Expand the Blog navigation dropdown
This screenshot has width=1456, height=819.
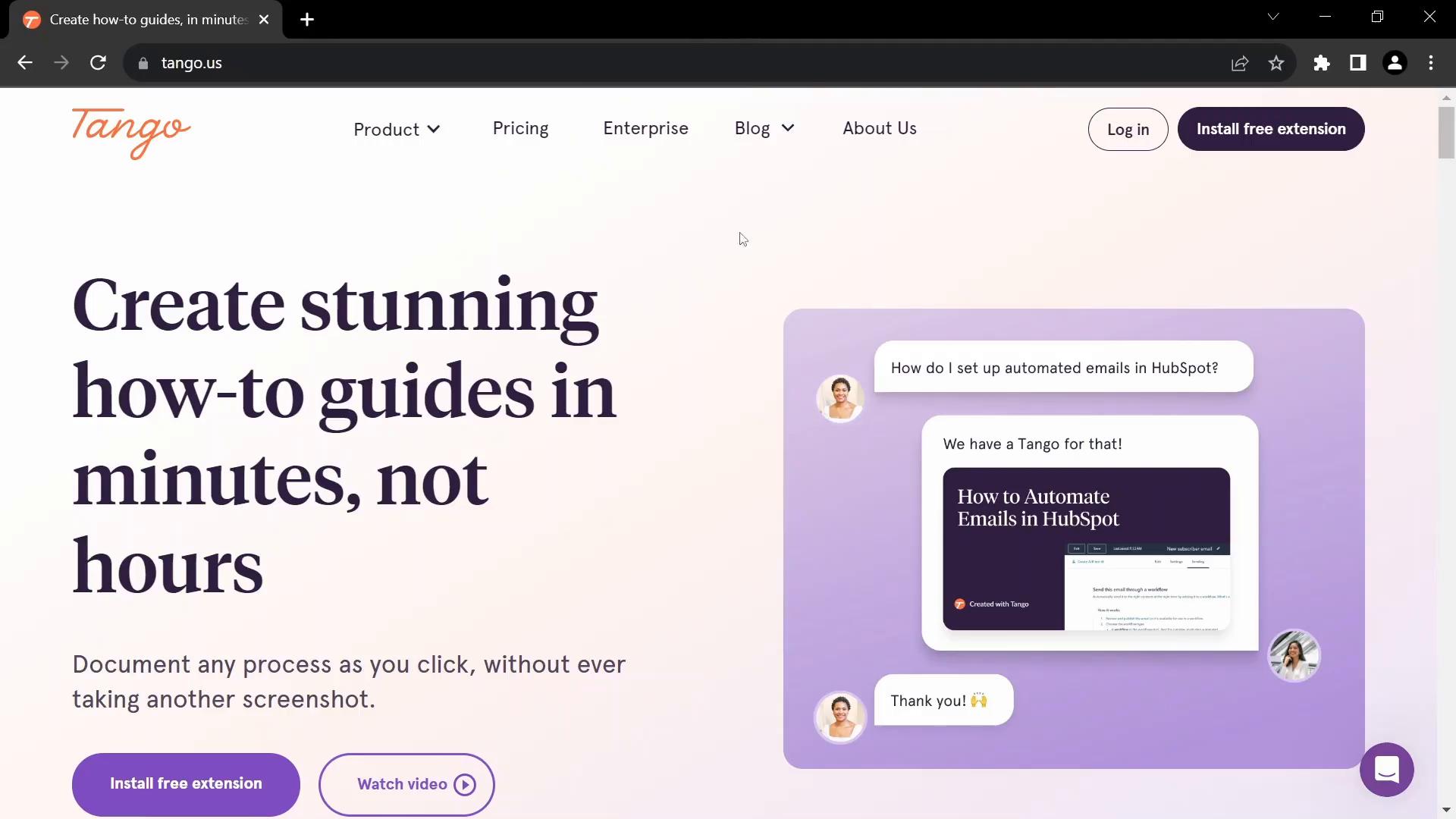pyautogui.click(x=764, y=128)
